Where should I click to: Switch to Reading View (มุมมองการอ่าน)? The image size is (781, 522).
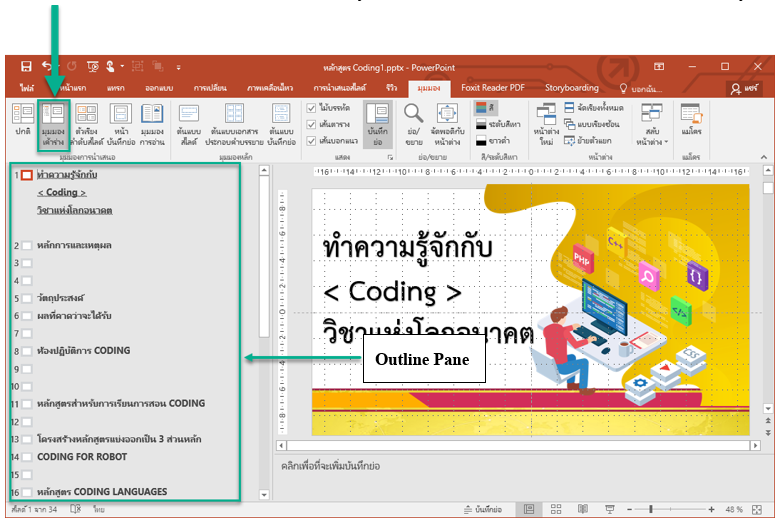pos(152,125)
